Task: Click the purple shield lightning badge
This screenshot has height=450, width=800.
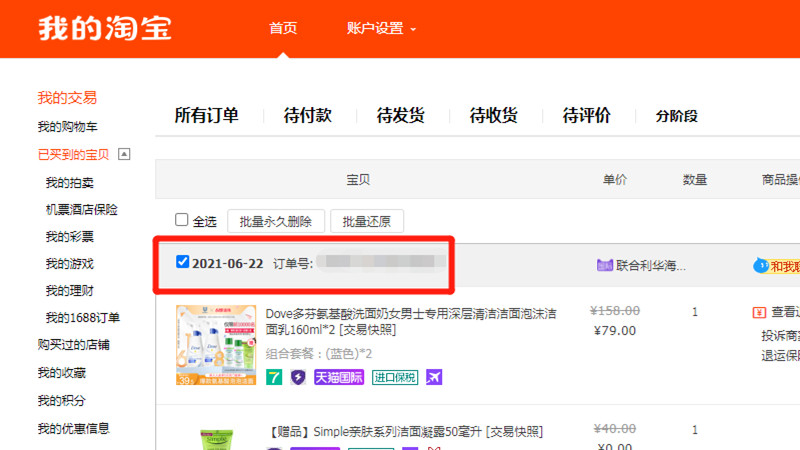Action: (x=298, y=377)
